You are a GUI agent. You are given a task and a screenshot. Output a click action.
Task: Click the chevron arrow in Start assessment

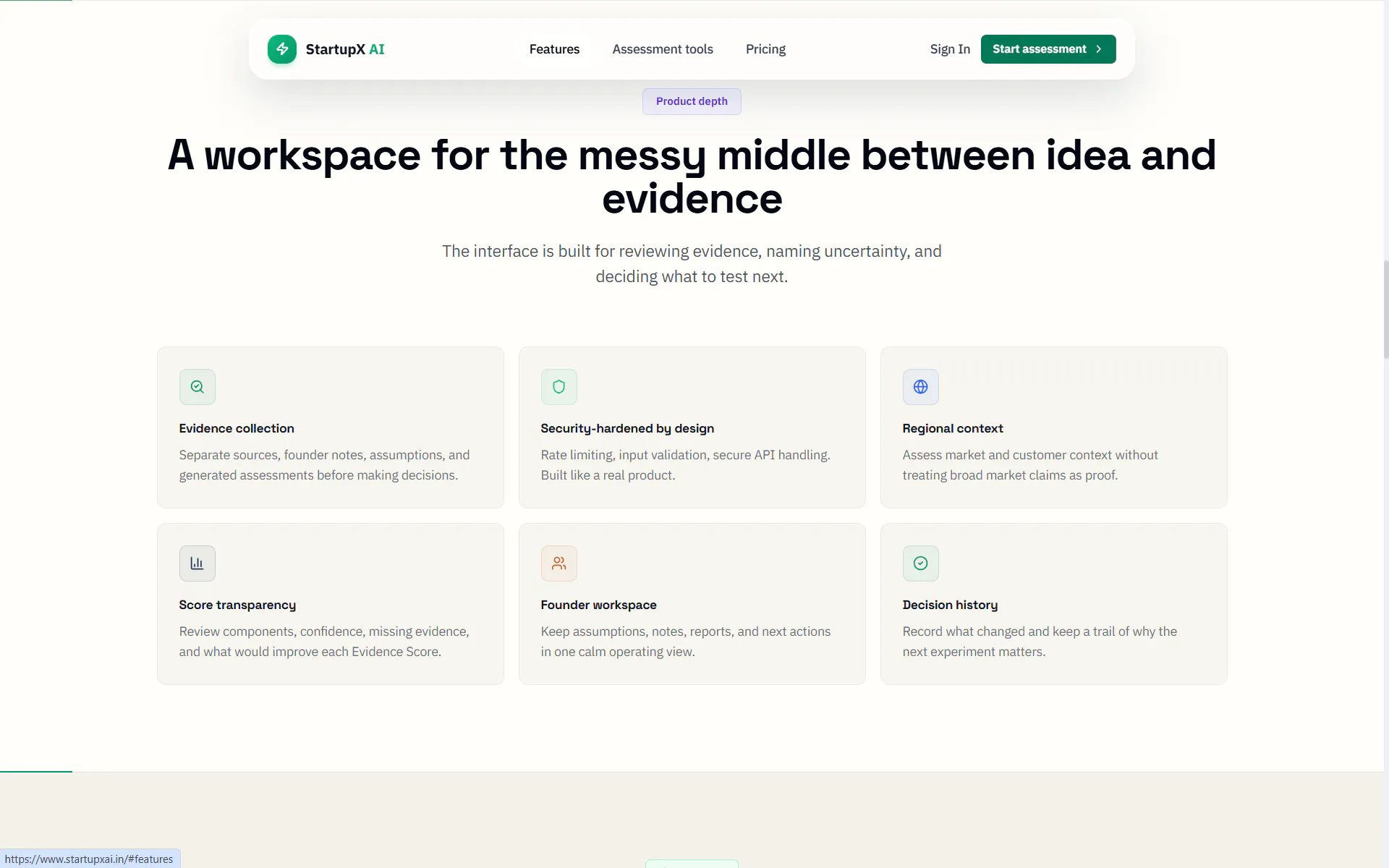click(x=1099, y=49)
